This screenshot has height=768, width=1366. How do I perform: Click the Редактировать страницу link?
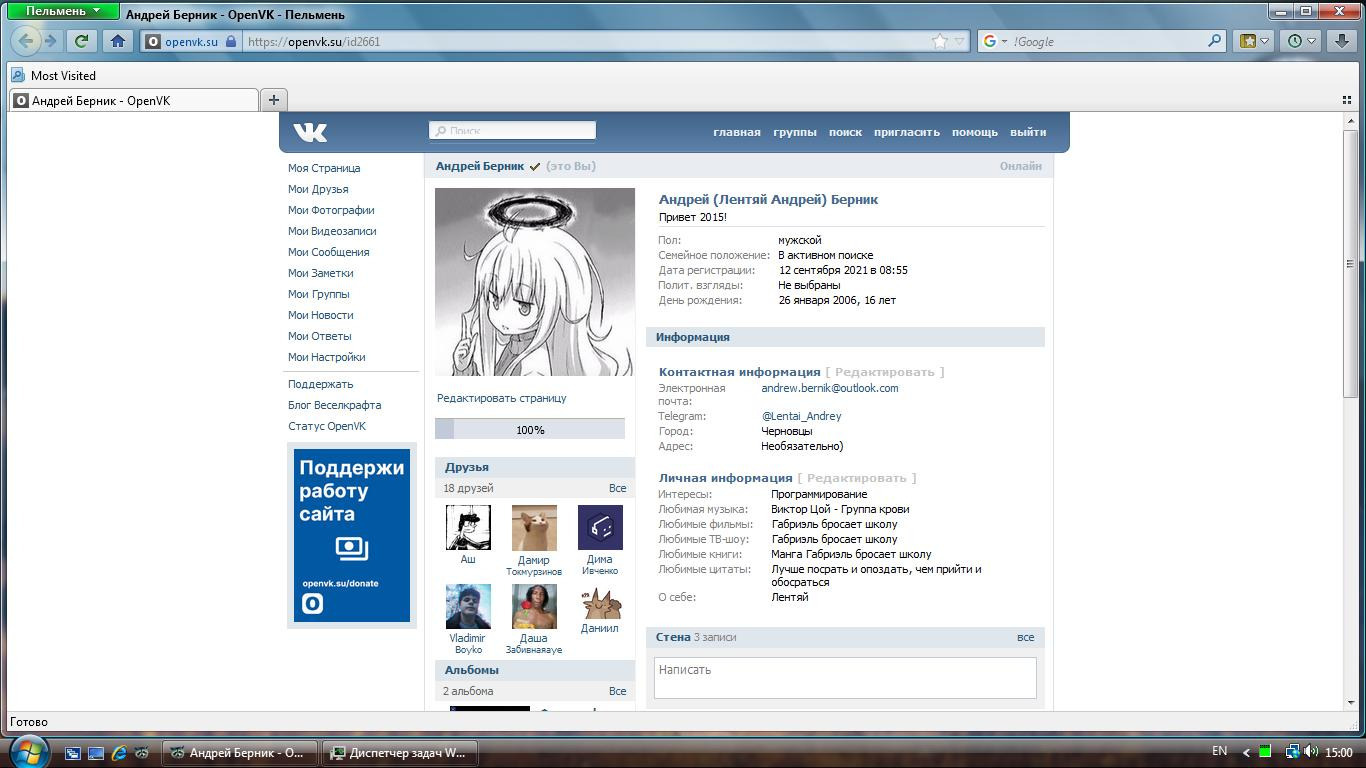(x=501, y=398)
